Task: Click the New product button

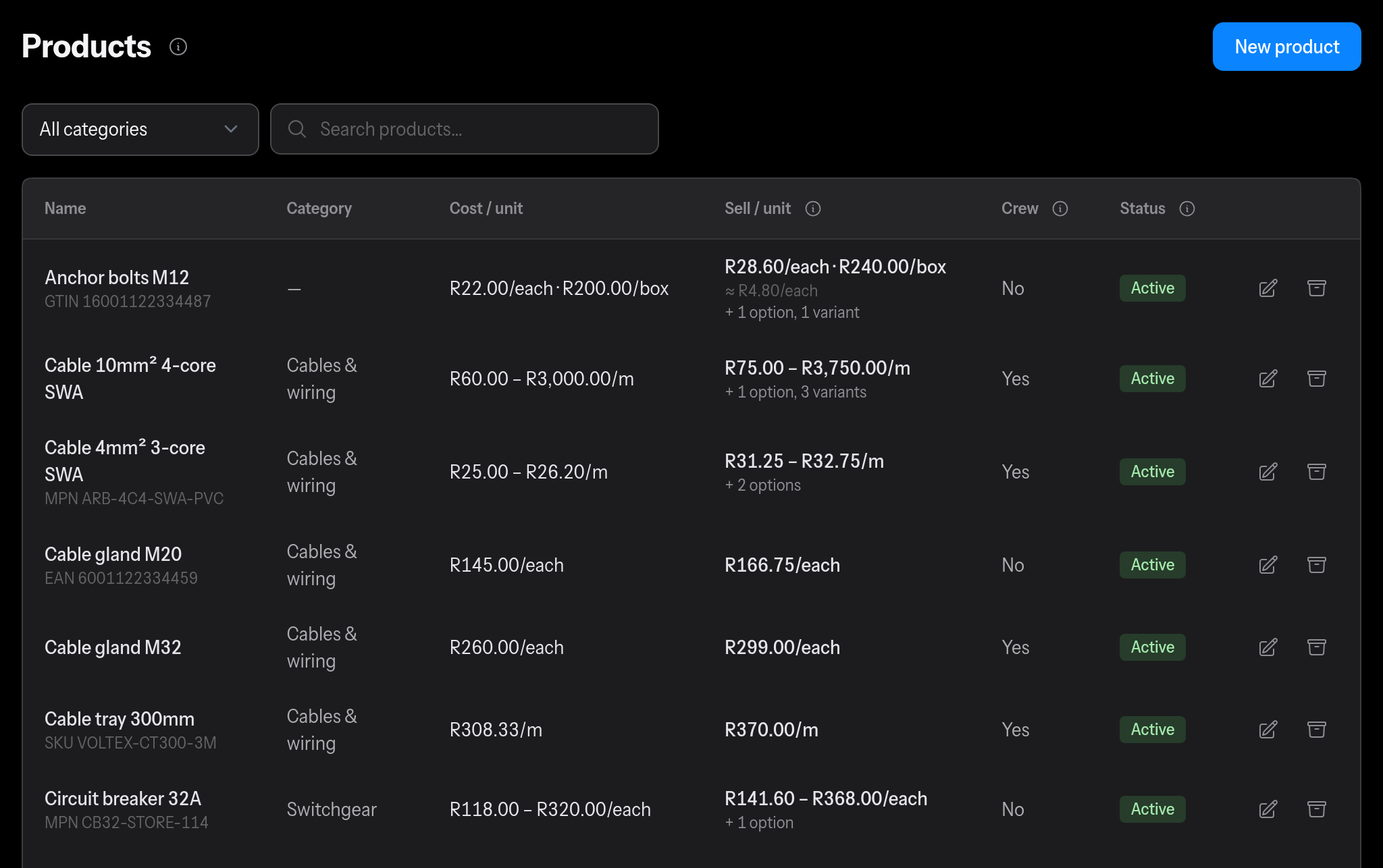Action: tap(1286, 47)
